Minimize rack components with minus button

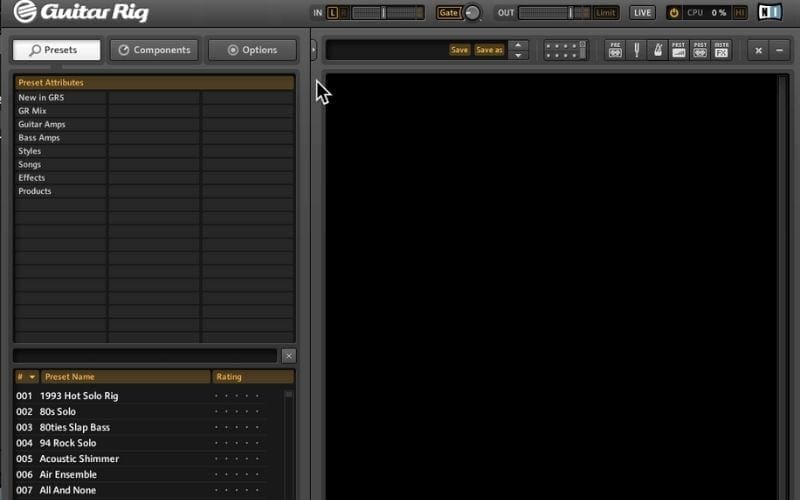(x=780, y=50)
